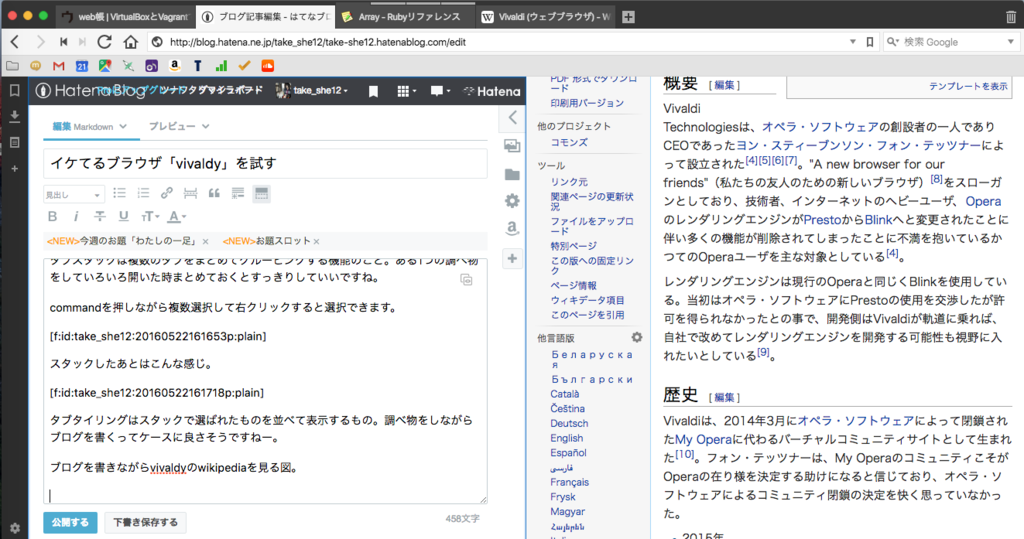Insert a bulleted list
Image resolution: width=1024 pixels, height=539 pixels.
pyautogui.click(x=120, y=193)
